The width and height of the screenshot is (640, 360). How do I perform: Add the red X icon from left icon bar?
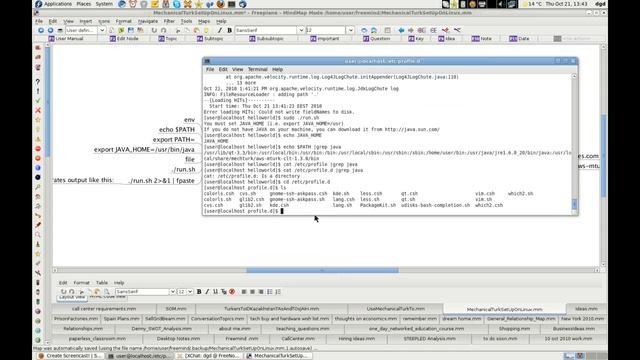click(38, 110)
